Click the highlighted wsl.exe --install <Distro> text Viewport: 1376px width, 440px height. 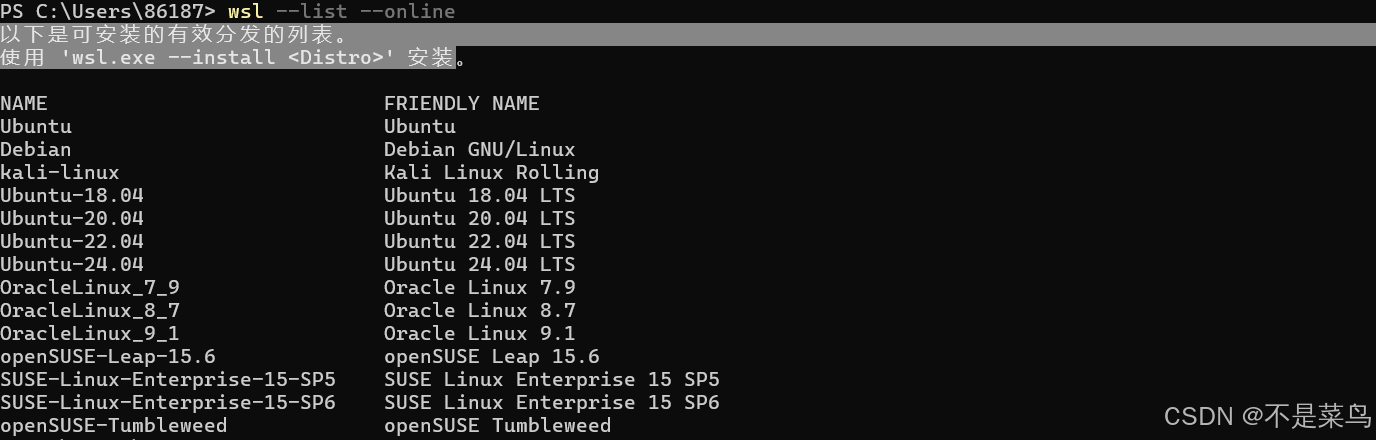point(228,57)
